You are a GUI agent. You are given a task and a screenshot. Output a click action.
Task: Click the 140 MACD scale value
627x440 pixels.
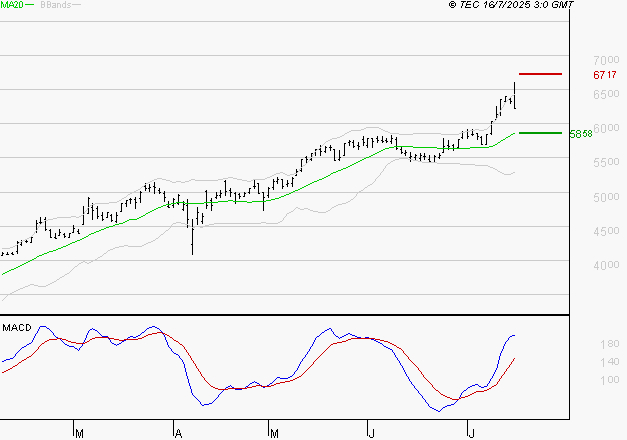tap(609, 362)
